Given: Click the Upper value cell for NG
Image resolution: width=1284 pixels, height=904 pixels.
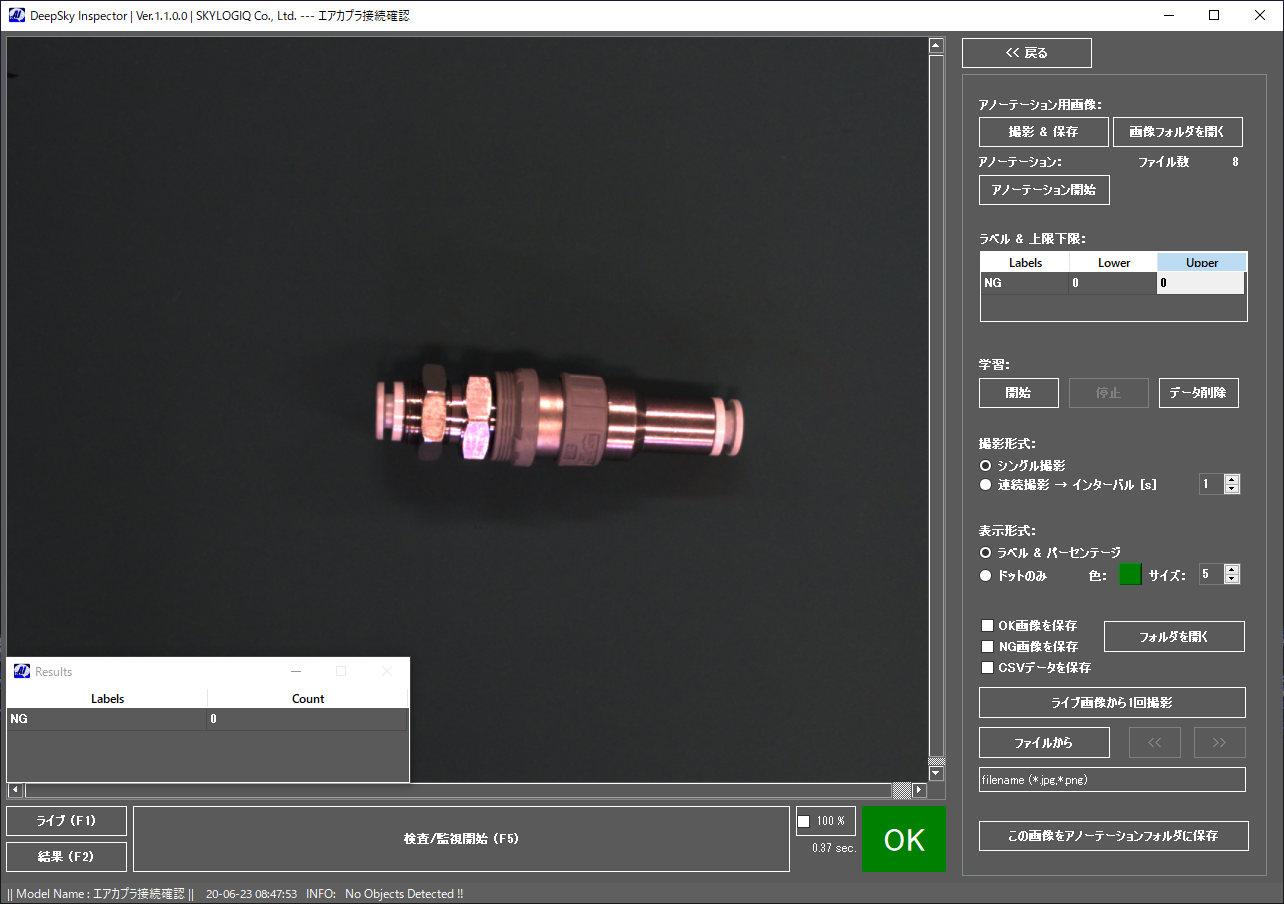Looking at the screenshot, I should [x=1201, y=283].
